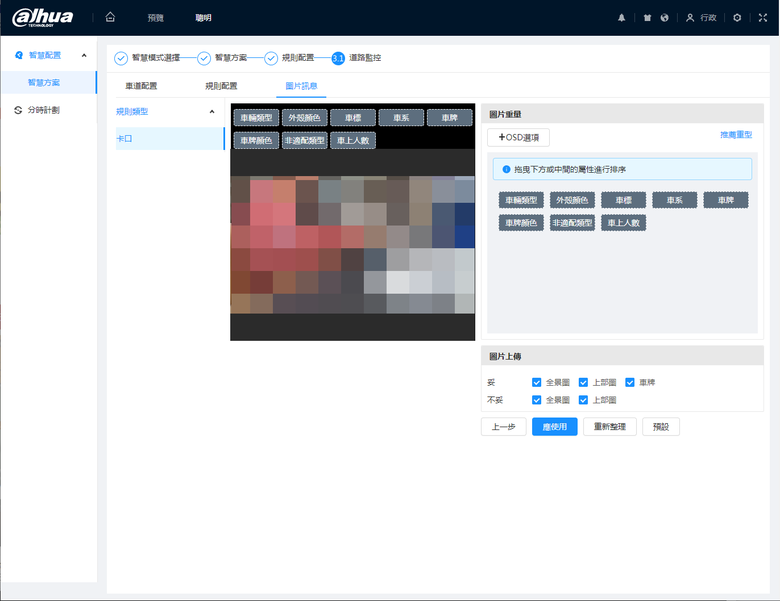
Task: Collapse the 規則類型 list
Action: coord(212,111)
